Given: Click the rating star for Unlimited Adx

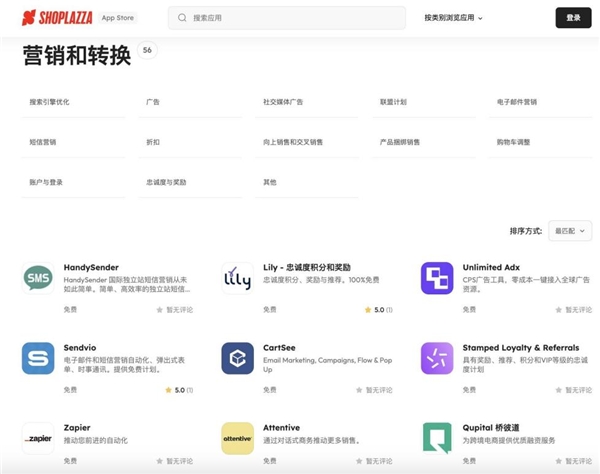Looking at the screenshot, I should [x=559, y=310].
